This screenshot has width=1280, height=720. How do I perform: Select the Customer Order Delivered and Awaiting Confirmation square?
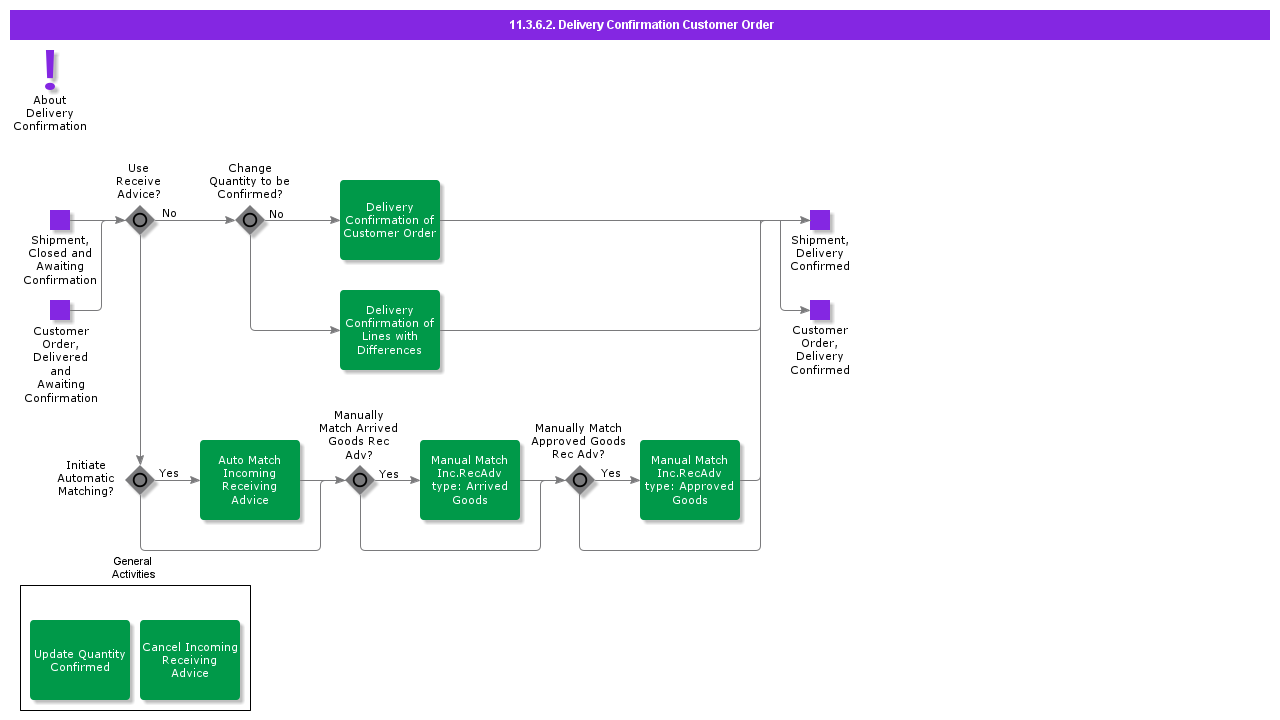point(60,310)
